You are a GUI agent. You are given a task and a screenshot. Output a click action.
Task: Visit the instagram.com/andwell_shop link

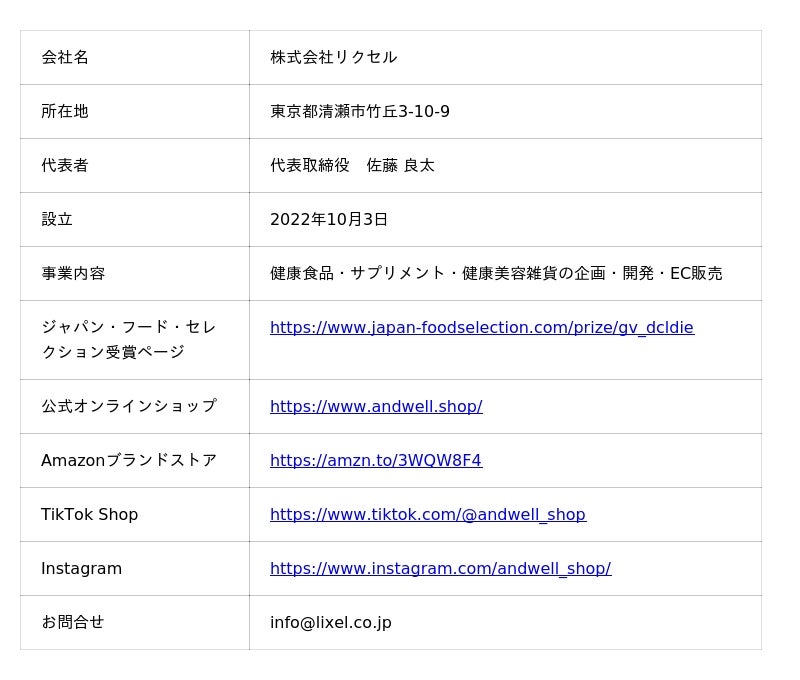tap(440, 569)
